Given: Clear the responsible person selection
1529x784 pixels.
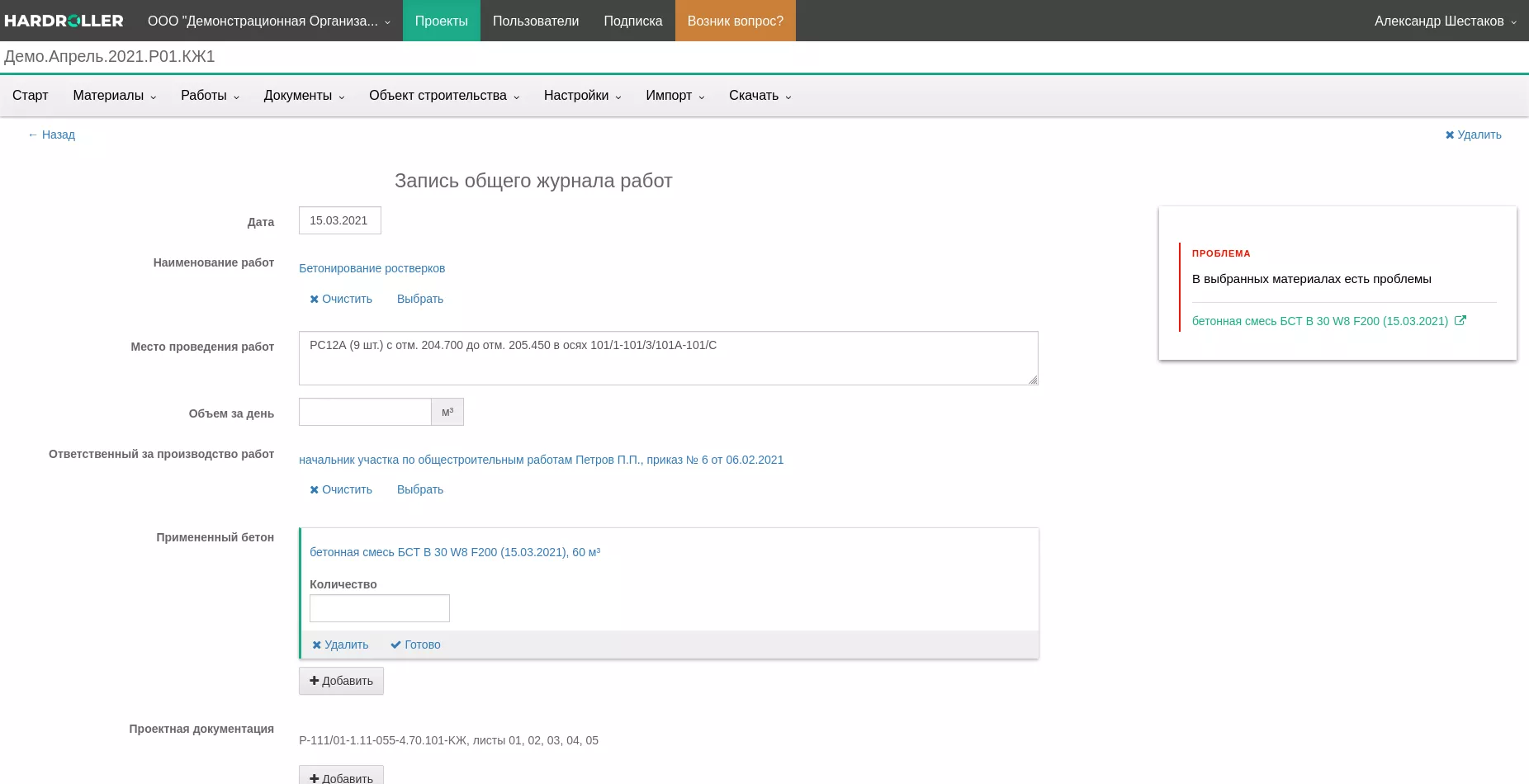Looking at the screenshot, I should 341,489.
